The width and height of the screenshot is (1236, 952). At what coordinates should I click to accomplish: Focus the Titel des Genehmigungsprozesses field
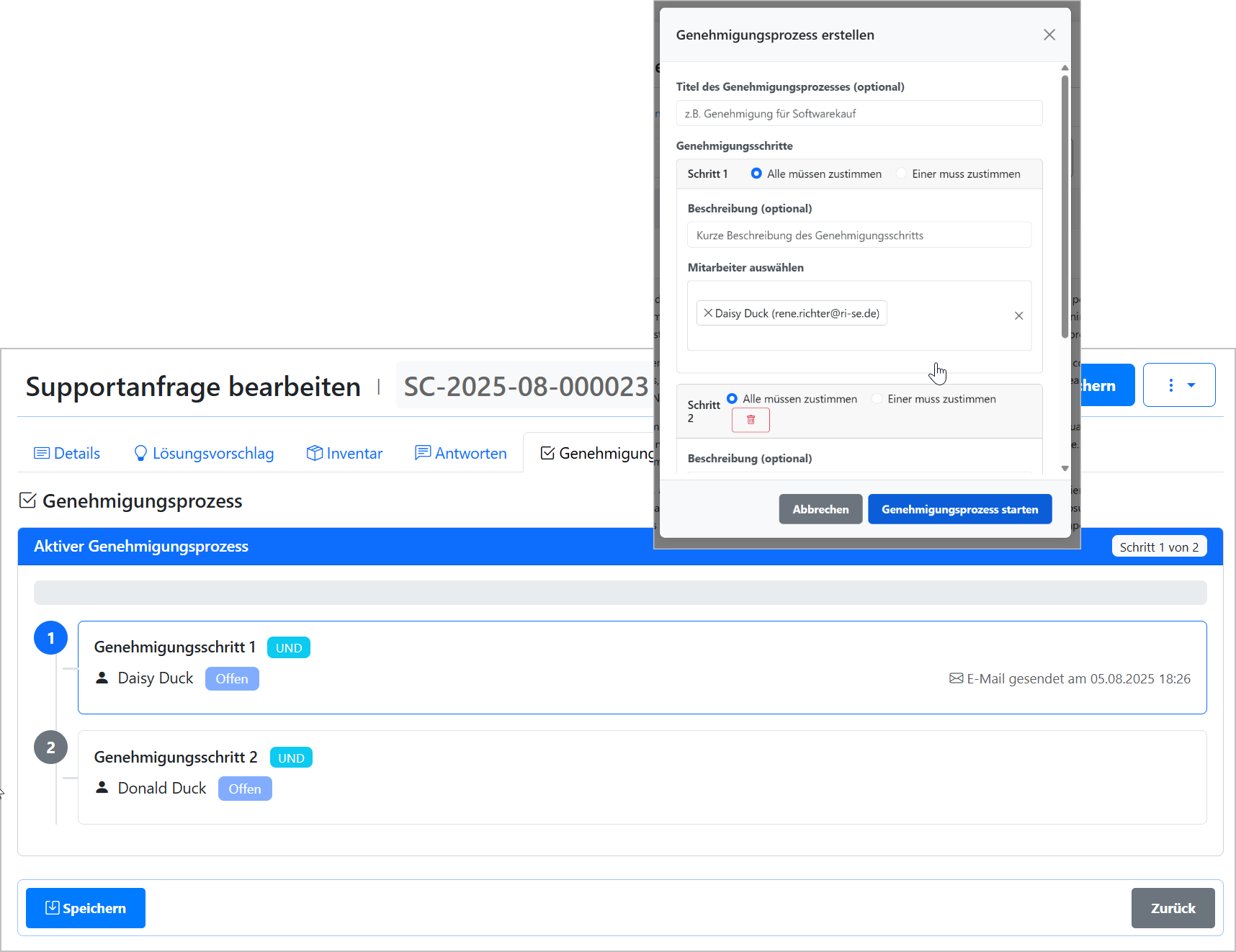(859, 114)
